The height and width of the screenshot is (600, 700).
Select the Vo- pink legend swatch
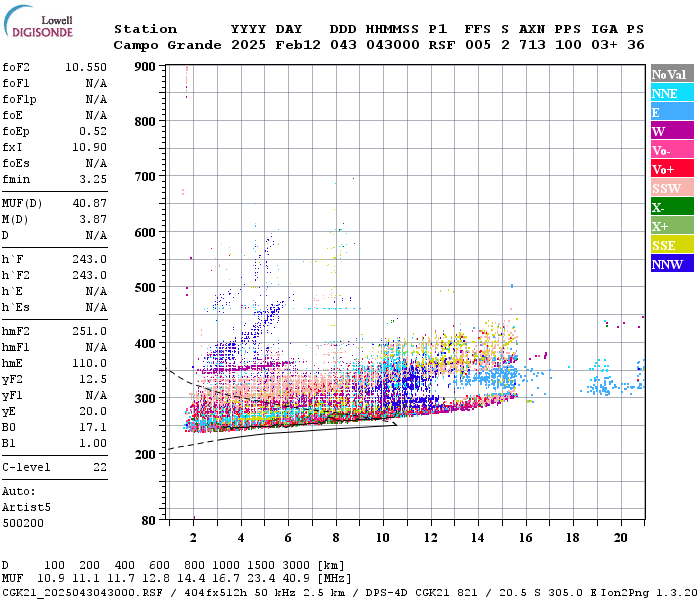click(x=672, y=150)
